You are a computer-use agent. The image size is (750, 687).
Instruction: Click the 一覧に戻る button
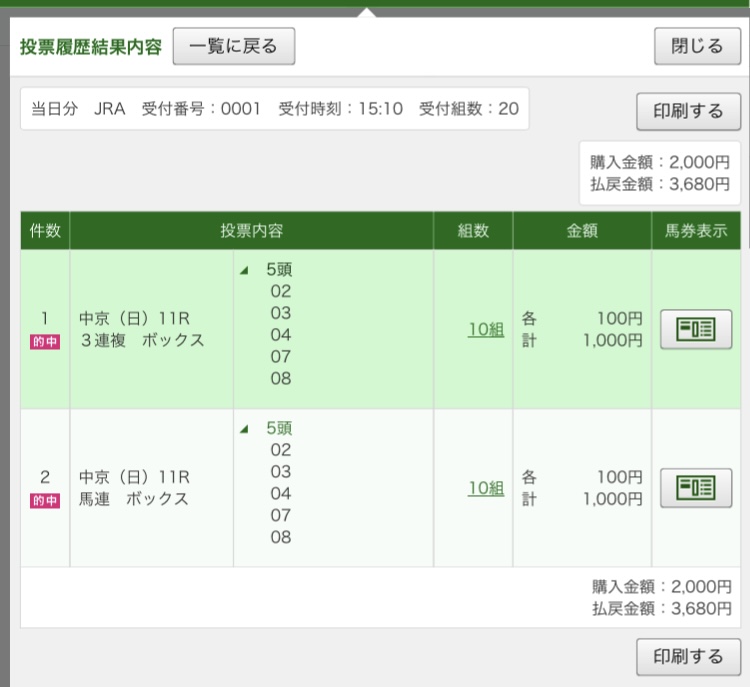point(233,46)
